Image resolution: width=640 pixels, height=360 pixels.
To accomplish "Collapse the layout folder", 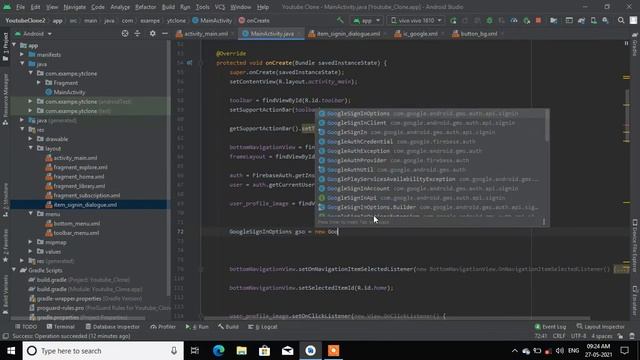I will (x=31, y=148).
